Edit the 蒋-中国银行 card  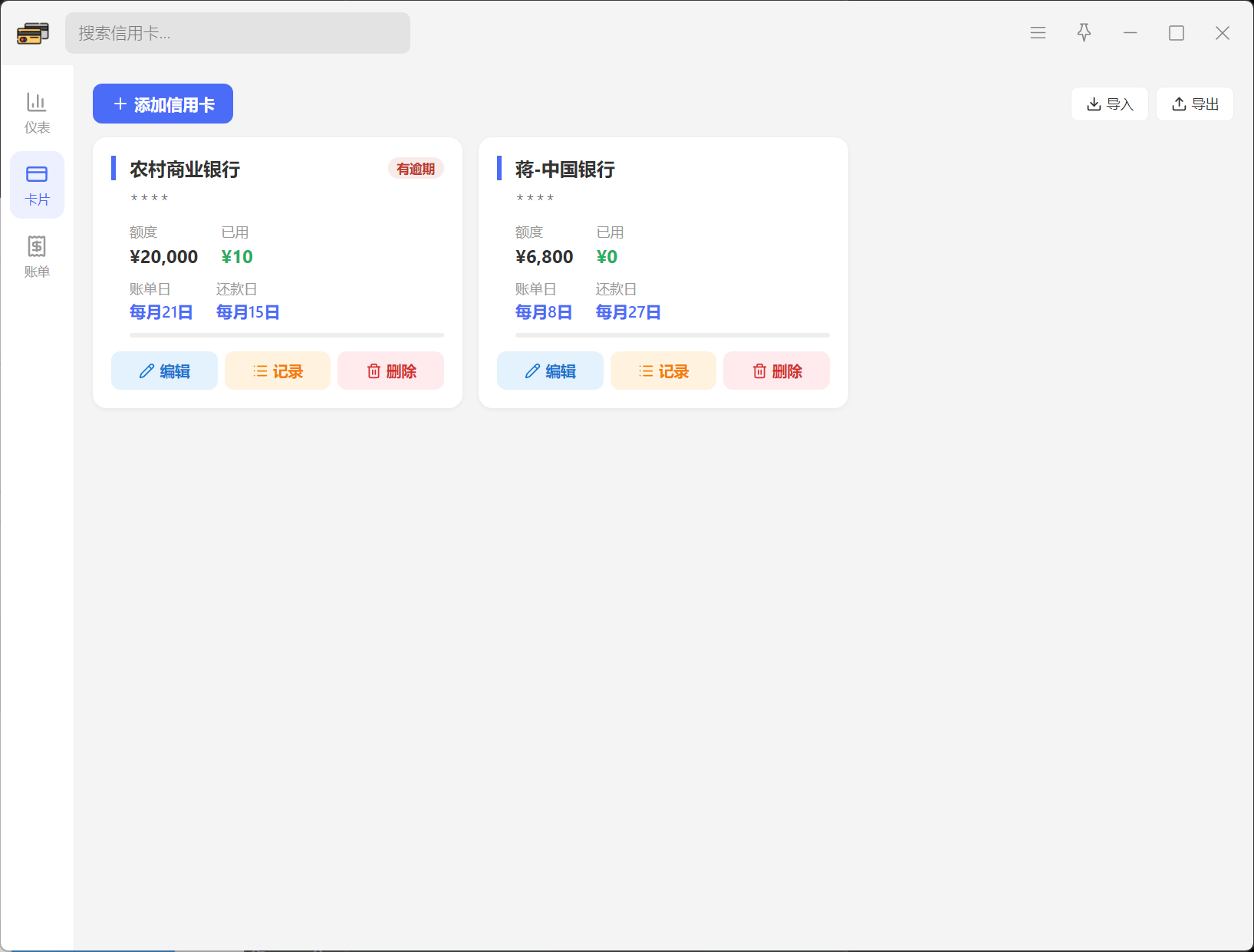[550, 371]
